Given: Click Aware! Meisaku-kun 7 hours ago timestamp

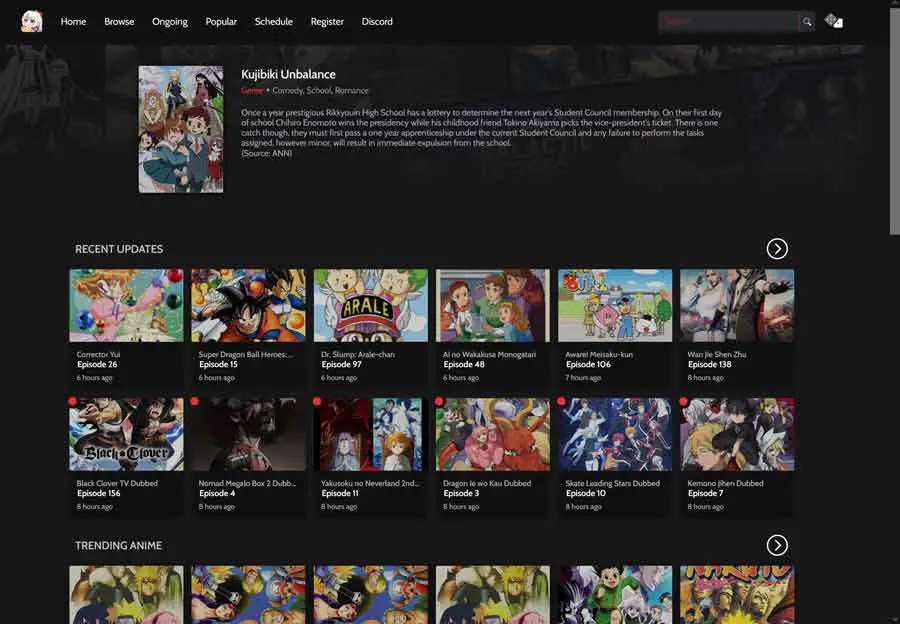Looking at the screenshot, I should (583, 378).
